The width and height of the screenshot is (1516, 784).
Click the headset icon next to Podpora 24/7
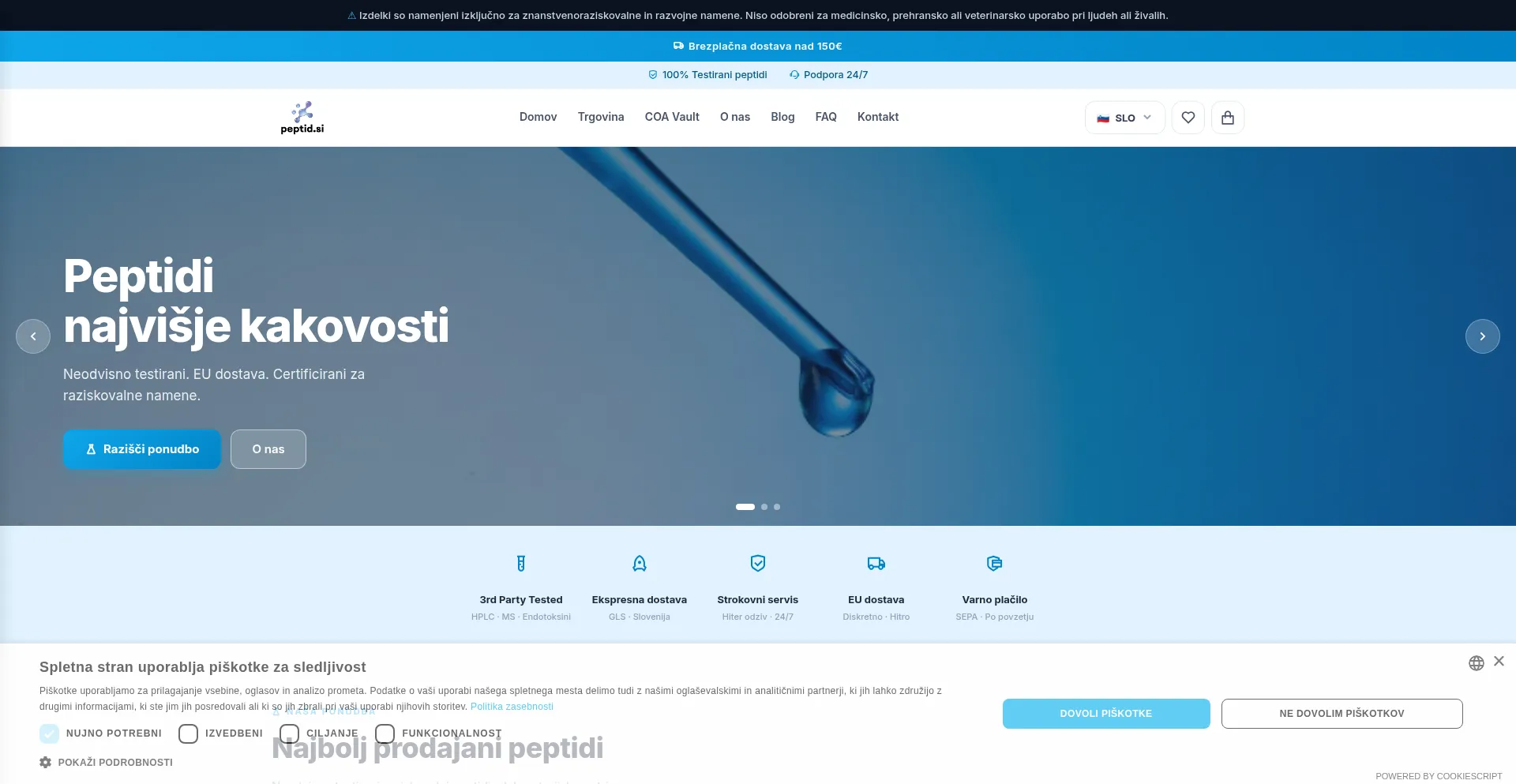tap(794, 74)
